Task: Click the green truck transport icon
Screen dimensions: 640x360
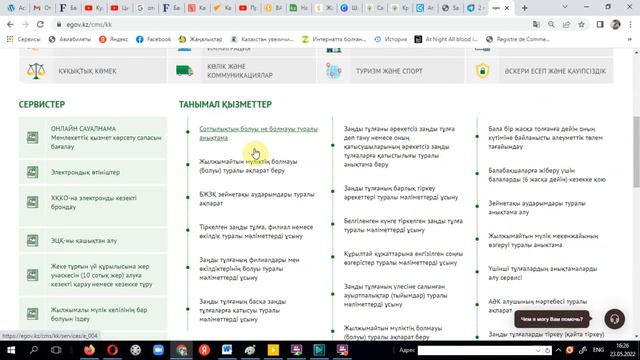Action: [x=184, y=71]
